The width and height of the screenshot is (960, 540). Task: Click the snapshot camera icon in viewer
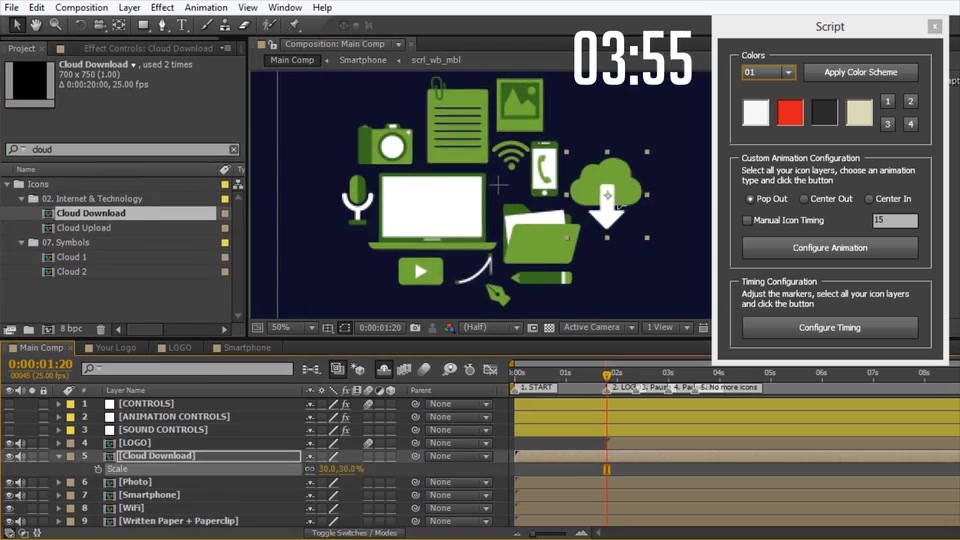click(415, 328)
